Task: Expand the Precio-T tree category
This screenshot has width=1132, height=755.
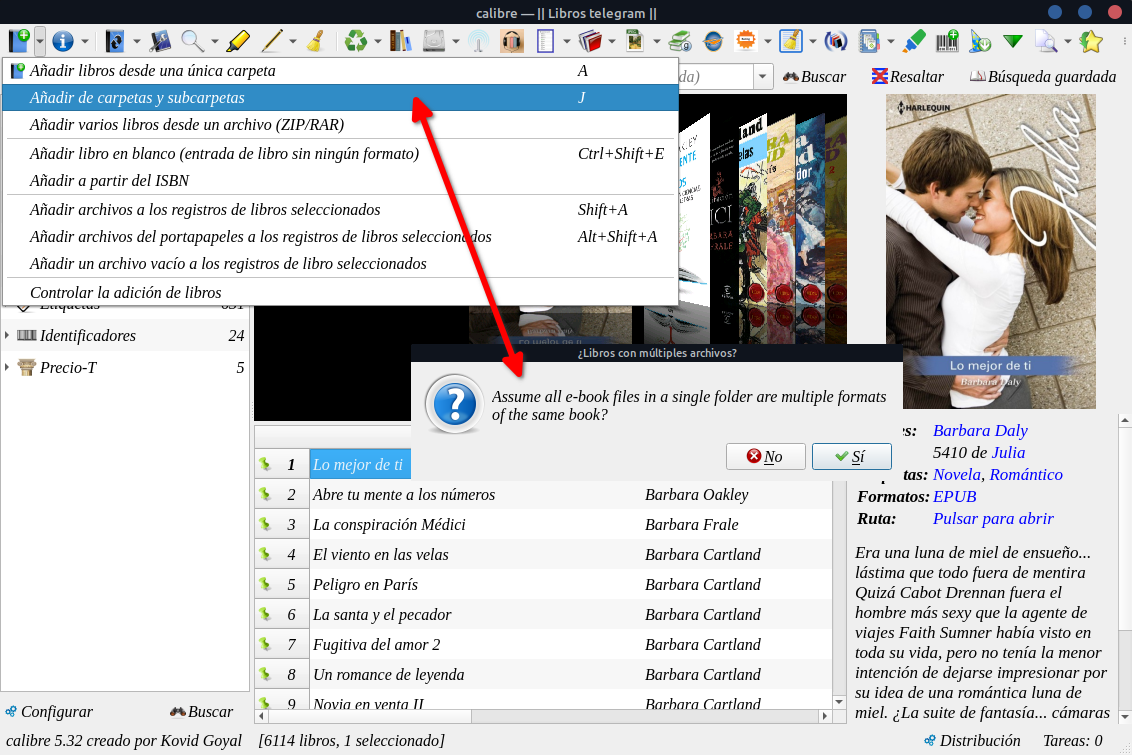Action: coord(7,367)
